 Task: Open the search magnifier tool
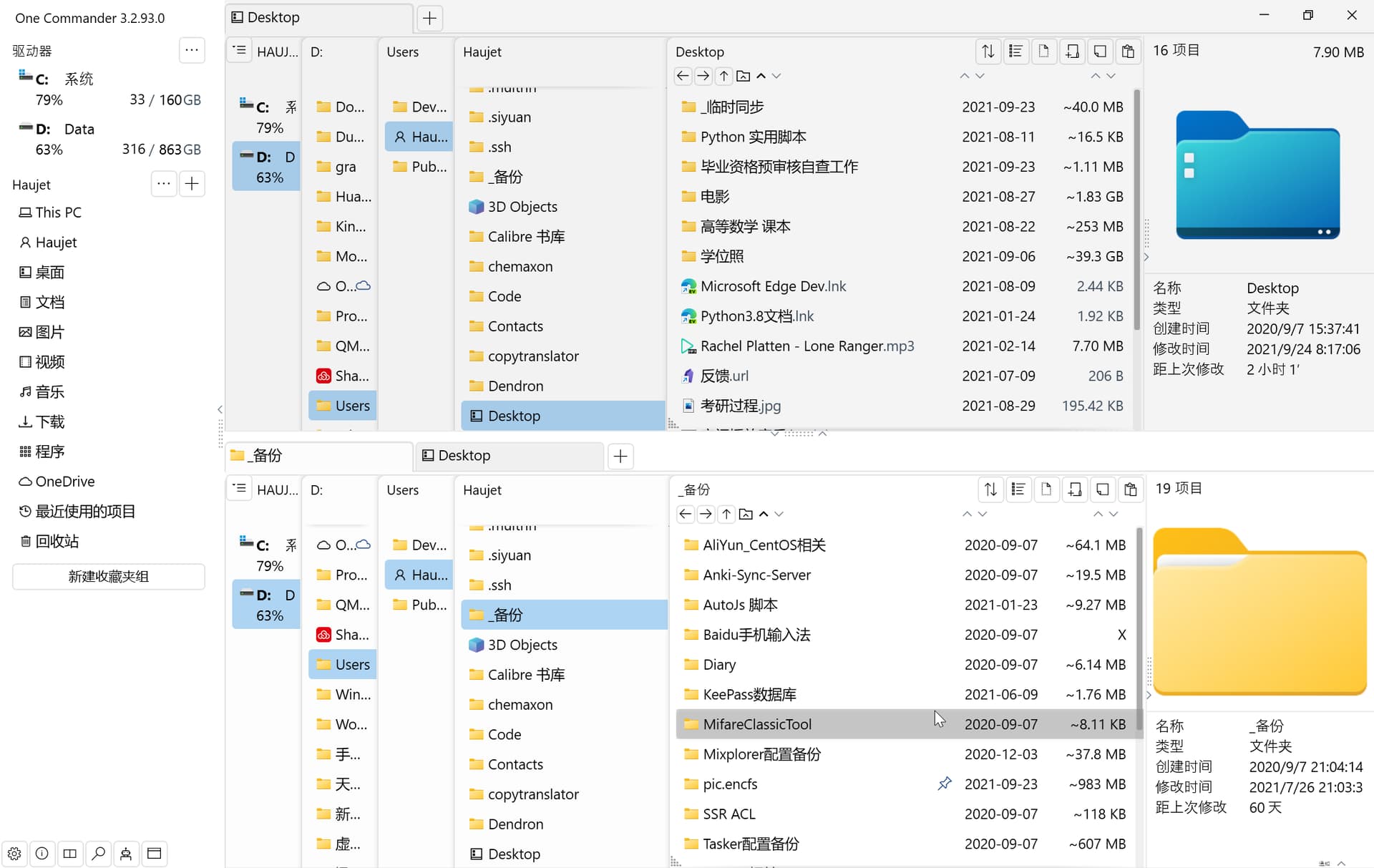click(x=99, y=853)
